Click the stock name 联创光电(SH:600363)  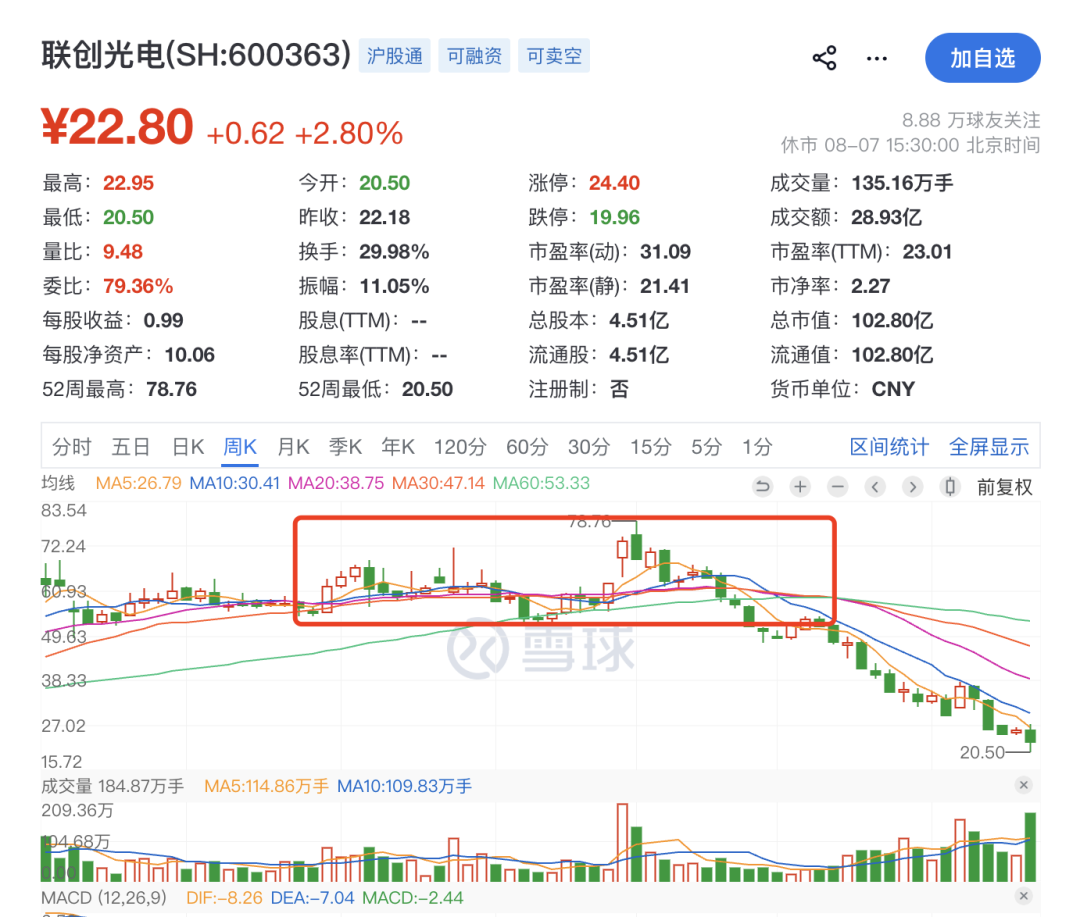coord(196,55)
